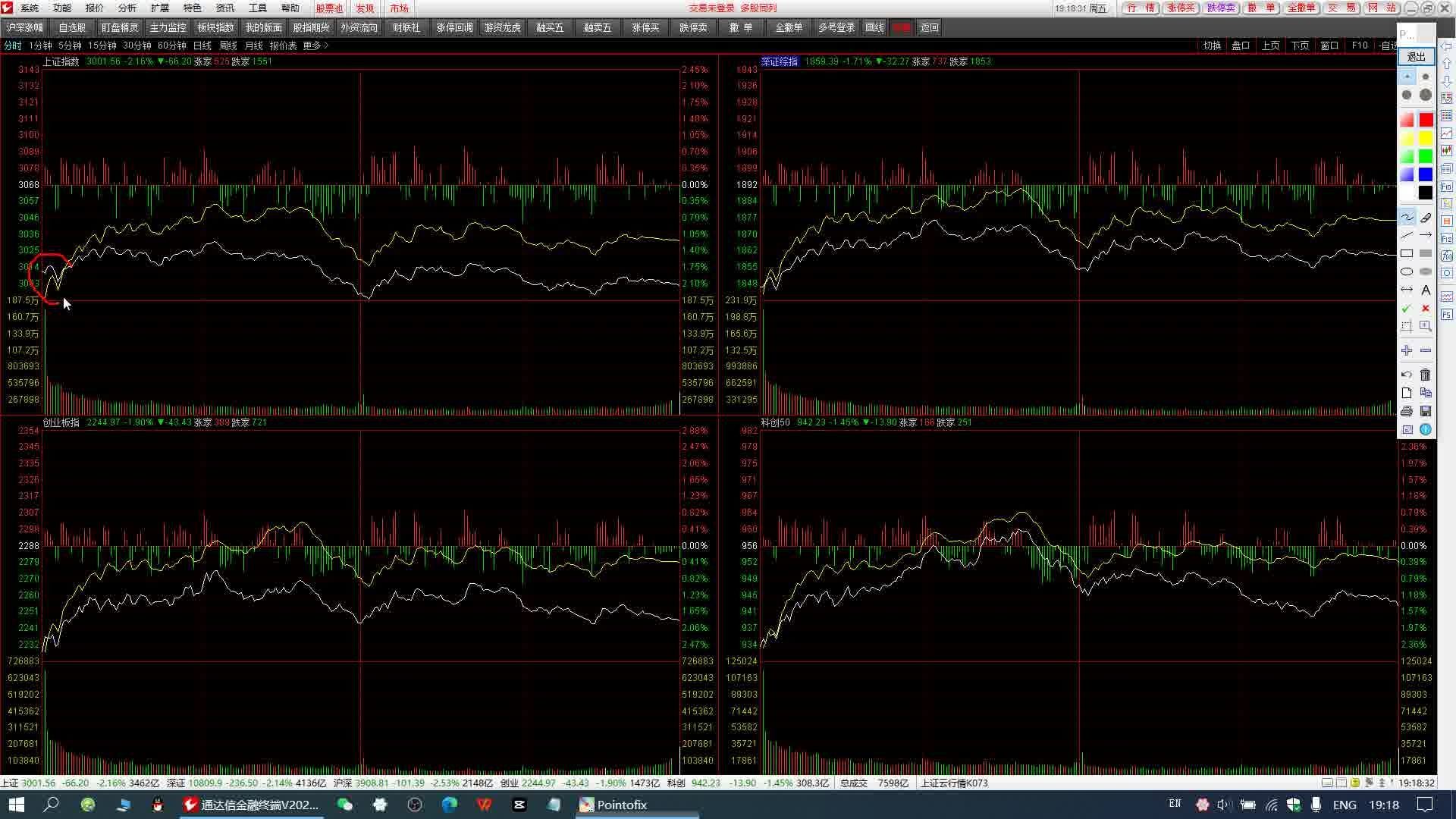
Task: Click the 退出 button in Pointofix
Action: [1416, 57]
